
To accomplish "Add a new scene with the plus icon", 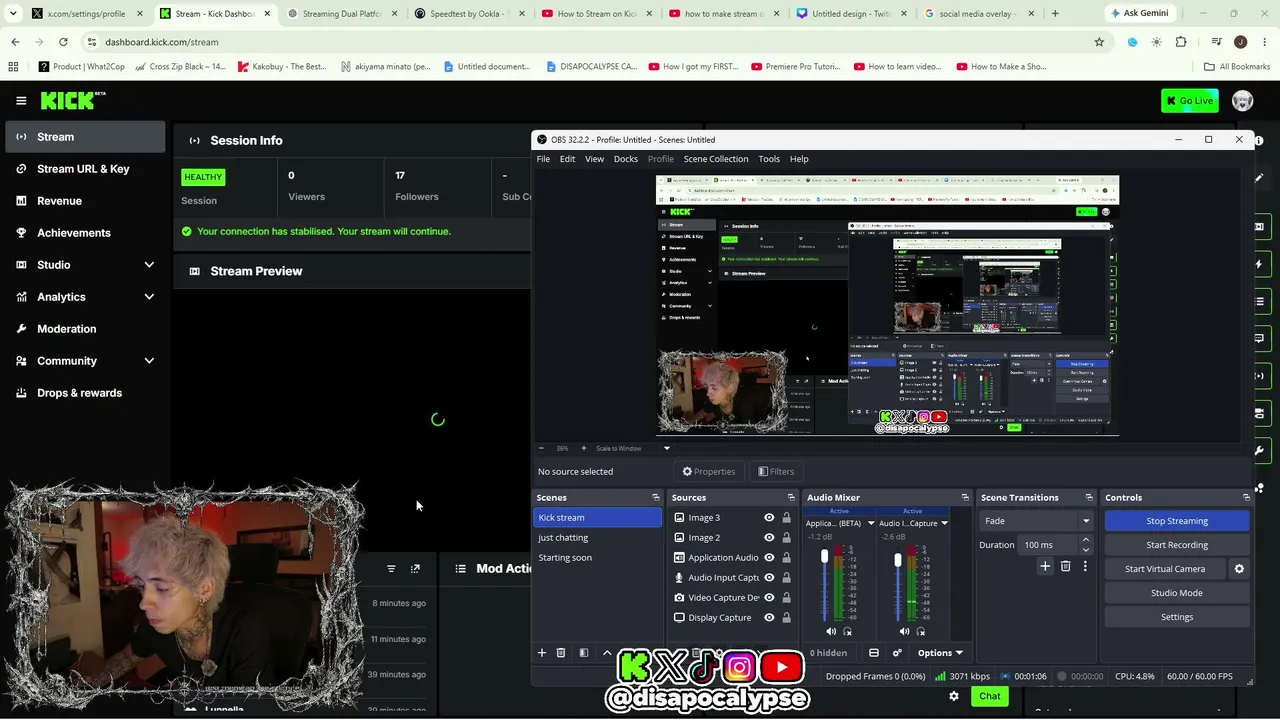I will [x=542, y=653].
